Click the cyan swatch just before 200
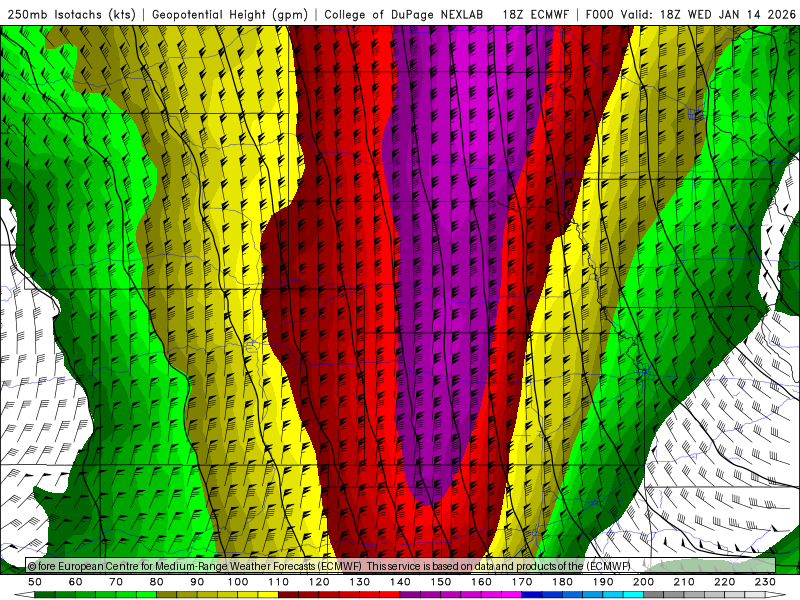 point(633,595)
